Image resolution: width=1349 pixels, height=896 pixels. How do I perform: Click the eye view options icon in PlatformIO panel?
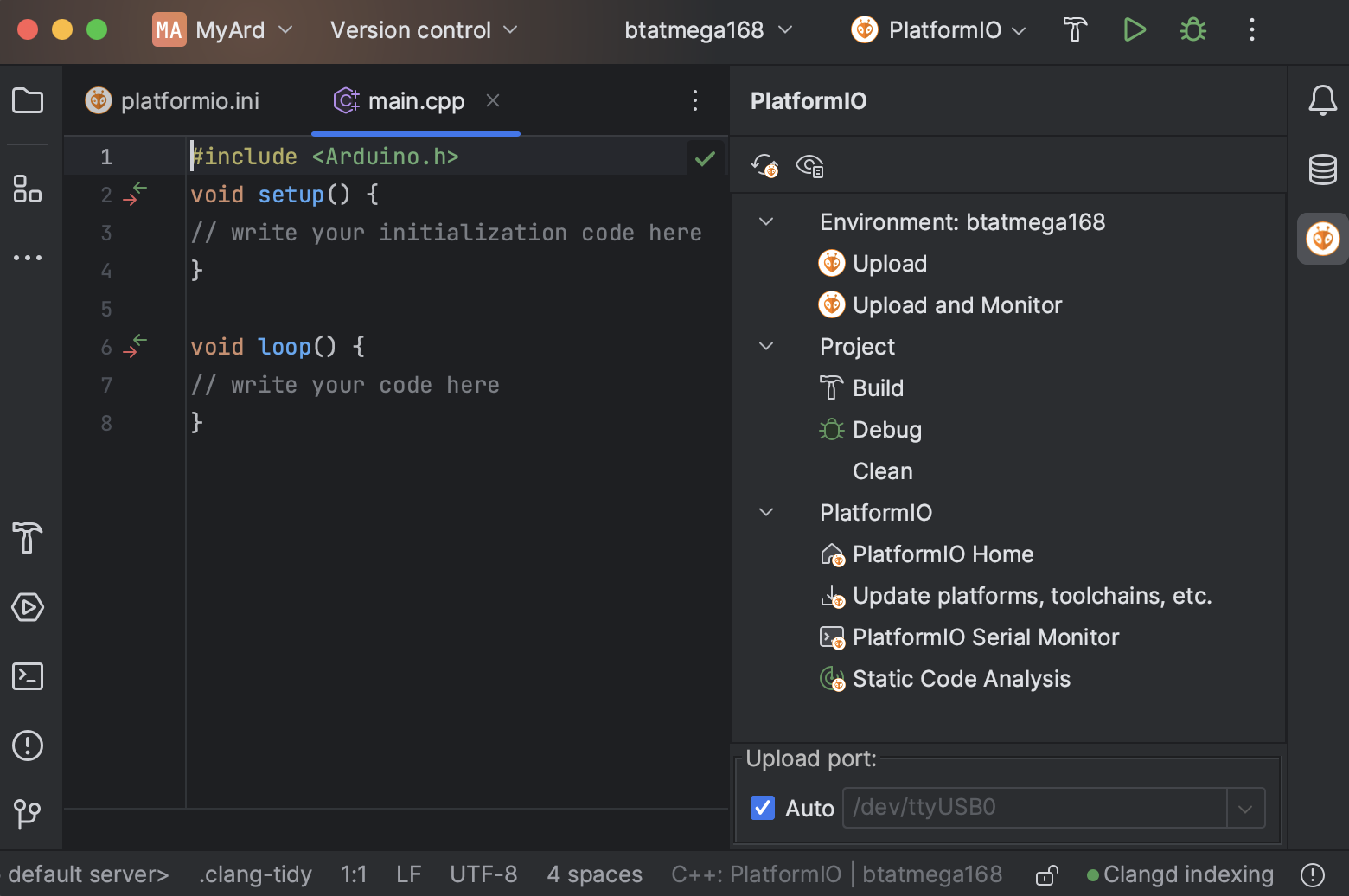pyautogui.click(x=809, y=165)
